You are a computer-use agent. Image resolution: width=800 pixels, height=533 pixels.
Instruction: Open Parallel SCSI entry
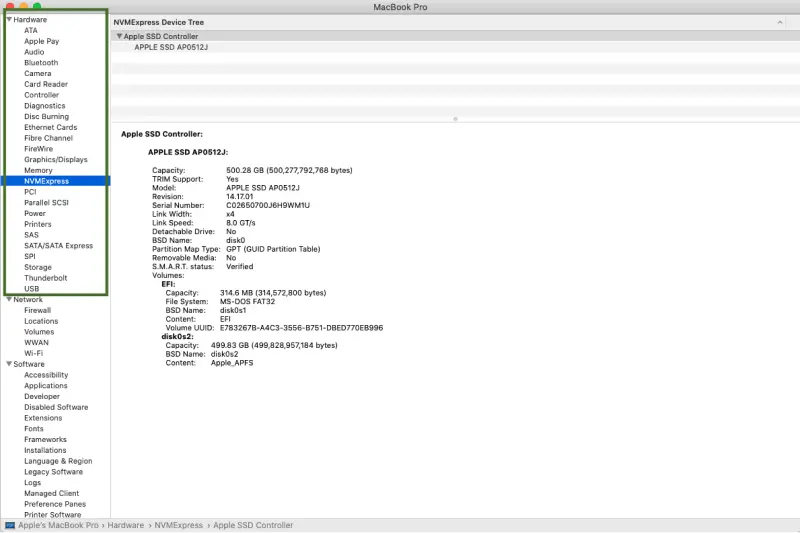46,202
